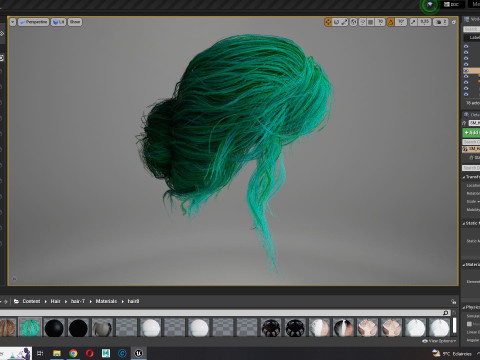Open the Lit view mode menu
This screenshot has height=360, width=480.
58,22
